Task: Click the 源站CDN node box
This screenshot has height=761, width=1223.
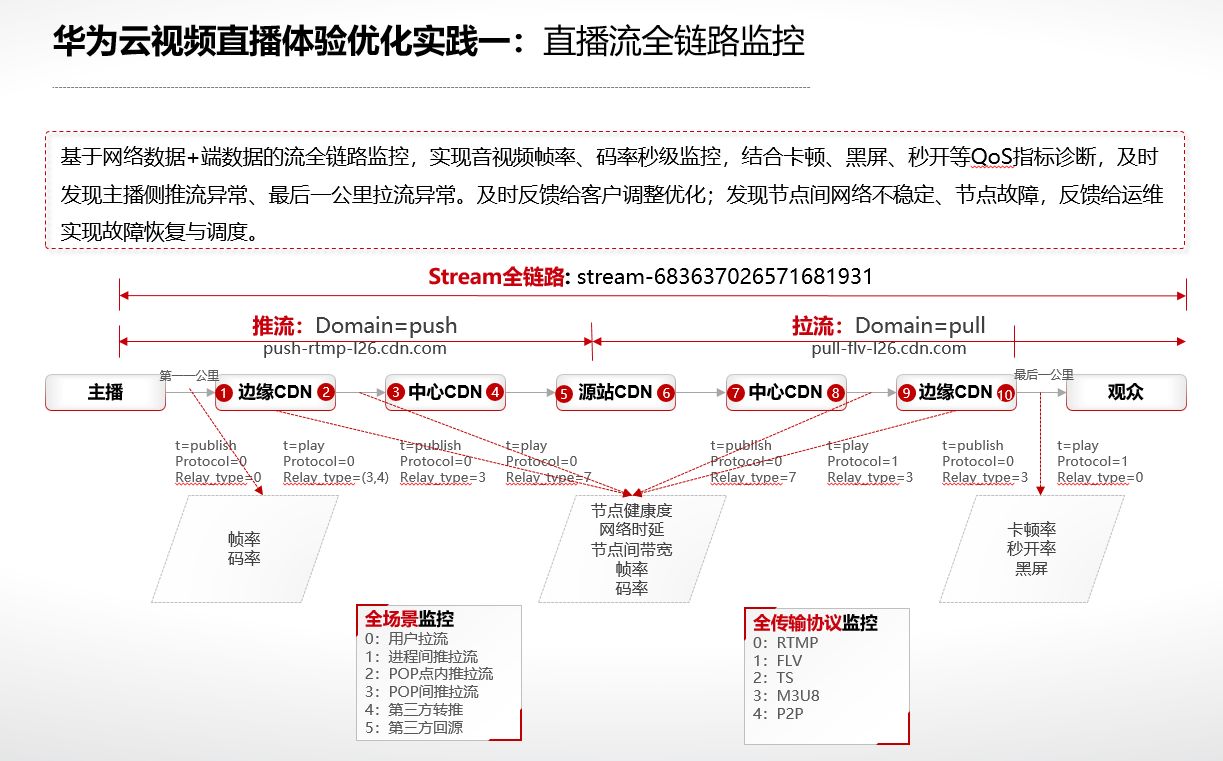Action: pos(616,392)
